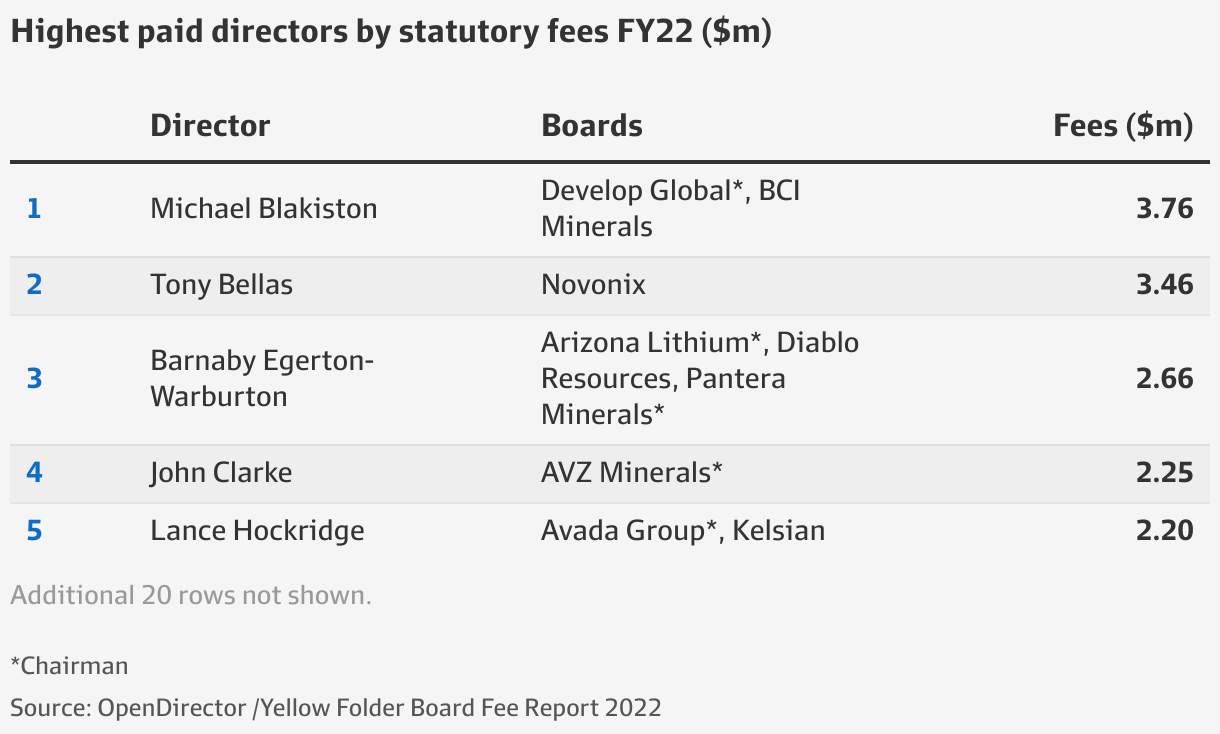Click the OpenDirector source credit line
The width and height of the screenshot is (1220, 734).
pyautogui.click(x=336, y=708)
